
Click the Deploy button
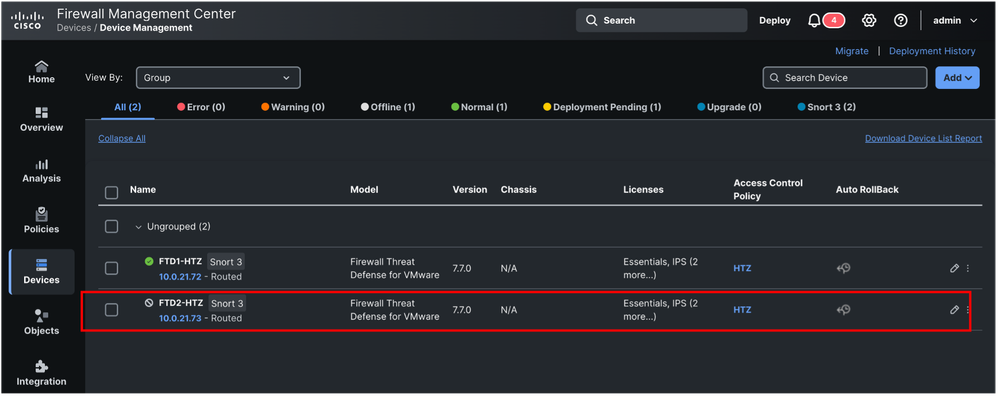(775, 20)
